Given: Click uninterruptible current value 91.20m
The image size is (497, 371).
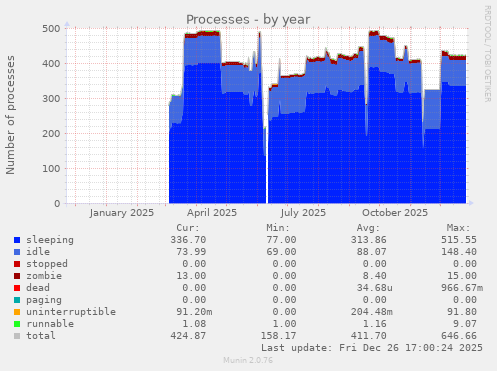Looking at the screenshot, I should (x=194, y=312).
